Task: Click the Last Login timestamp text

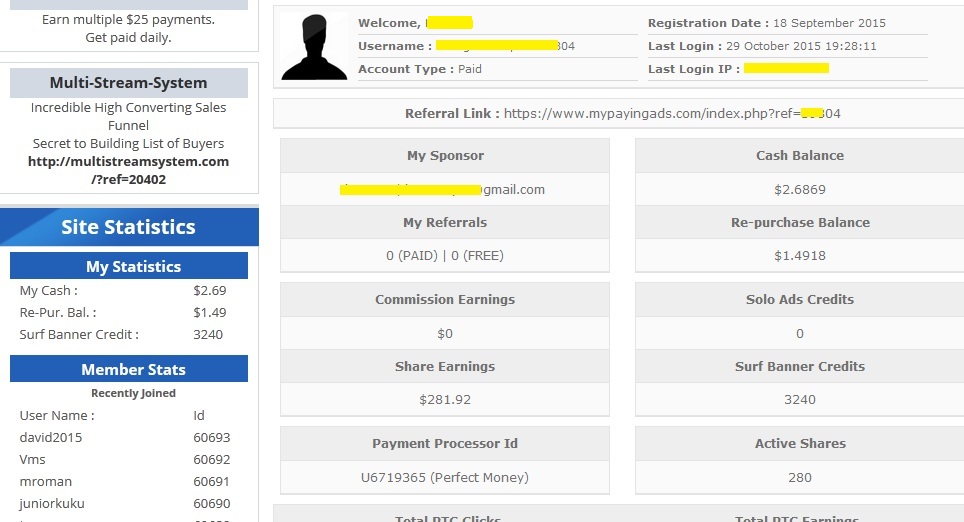Action: 801,46
